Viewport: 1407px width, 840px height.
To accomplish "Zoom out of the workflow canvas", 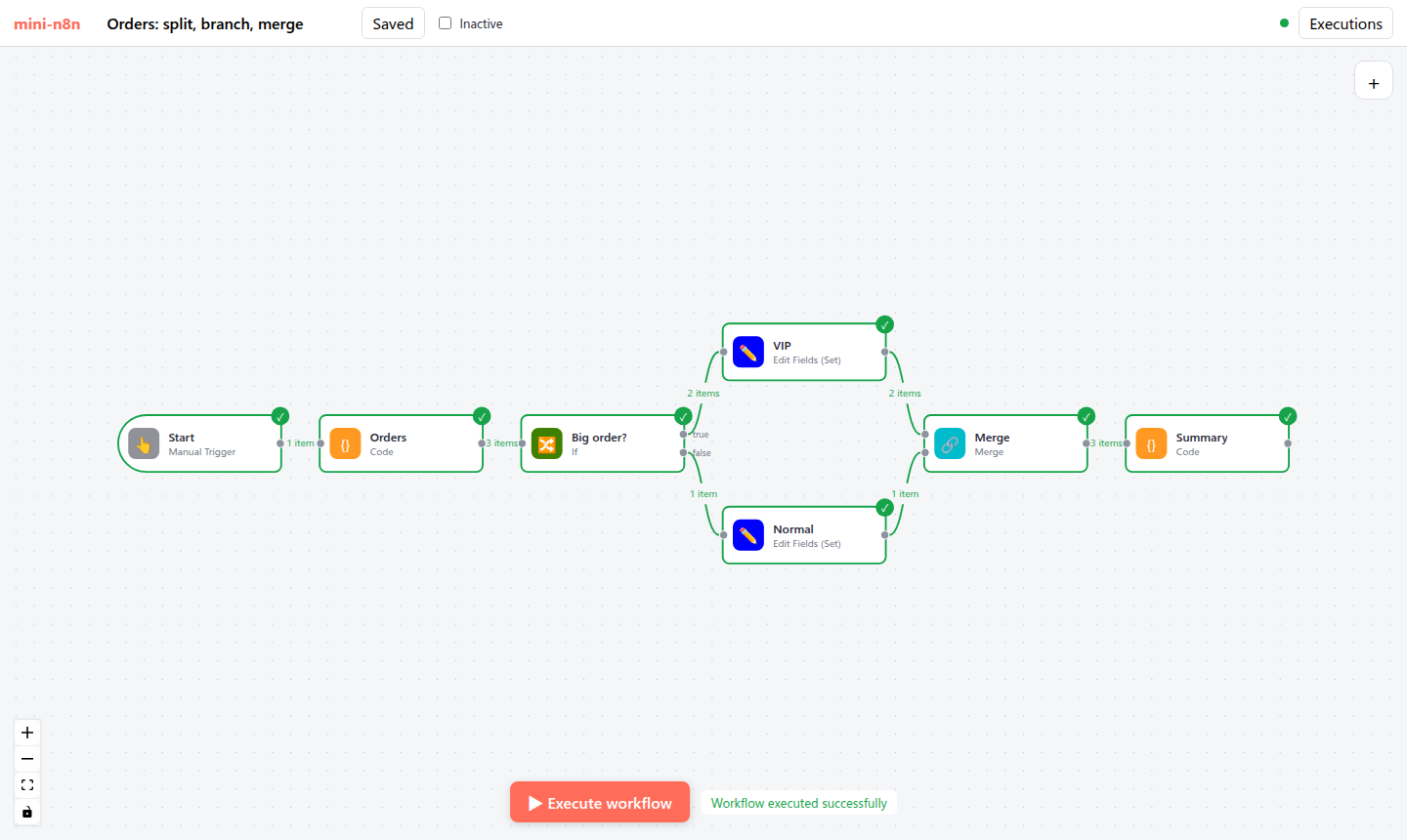I will pyautogui.click(x=27, y=759).
